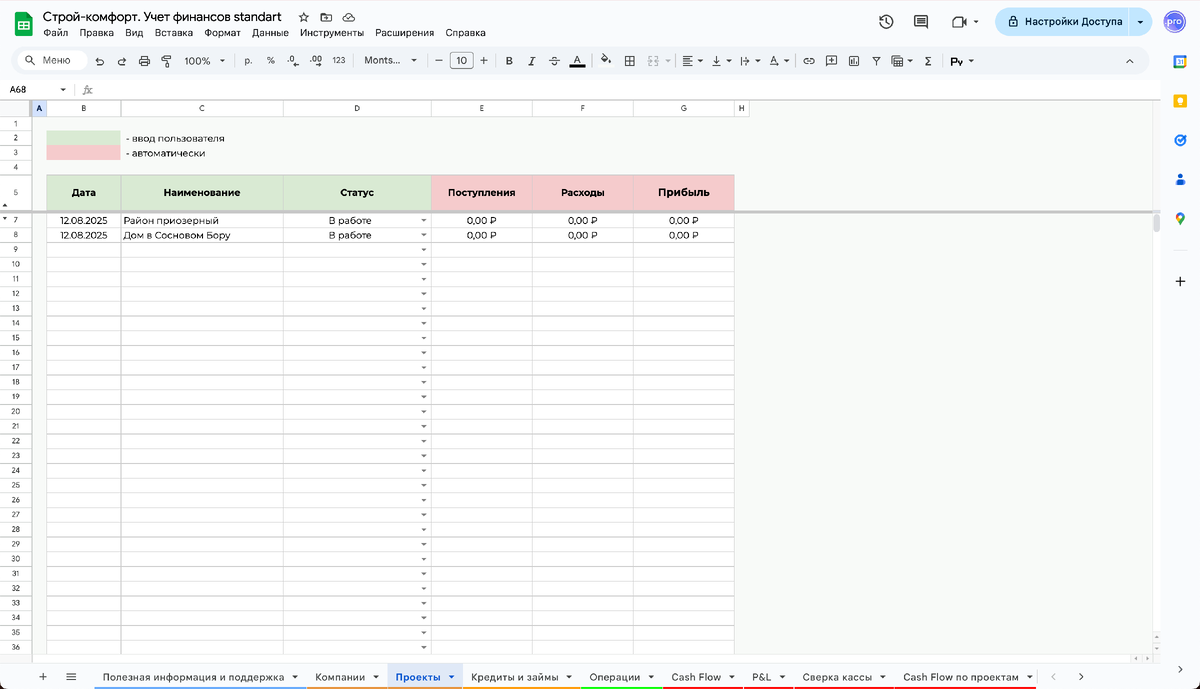Click the Insert link icon
This screenshot has height=689, width=1200.
809,61
